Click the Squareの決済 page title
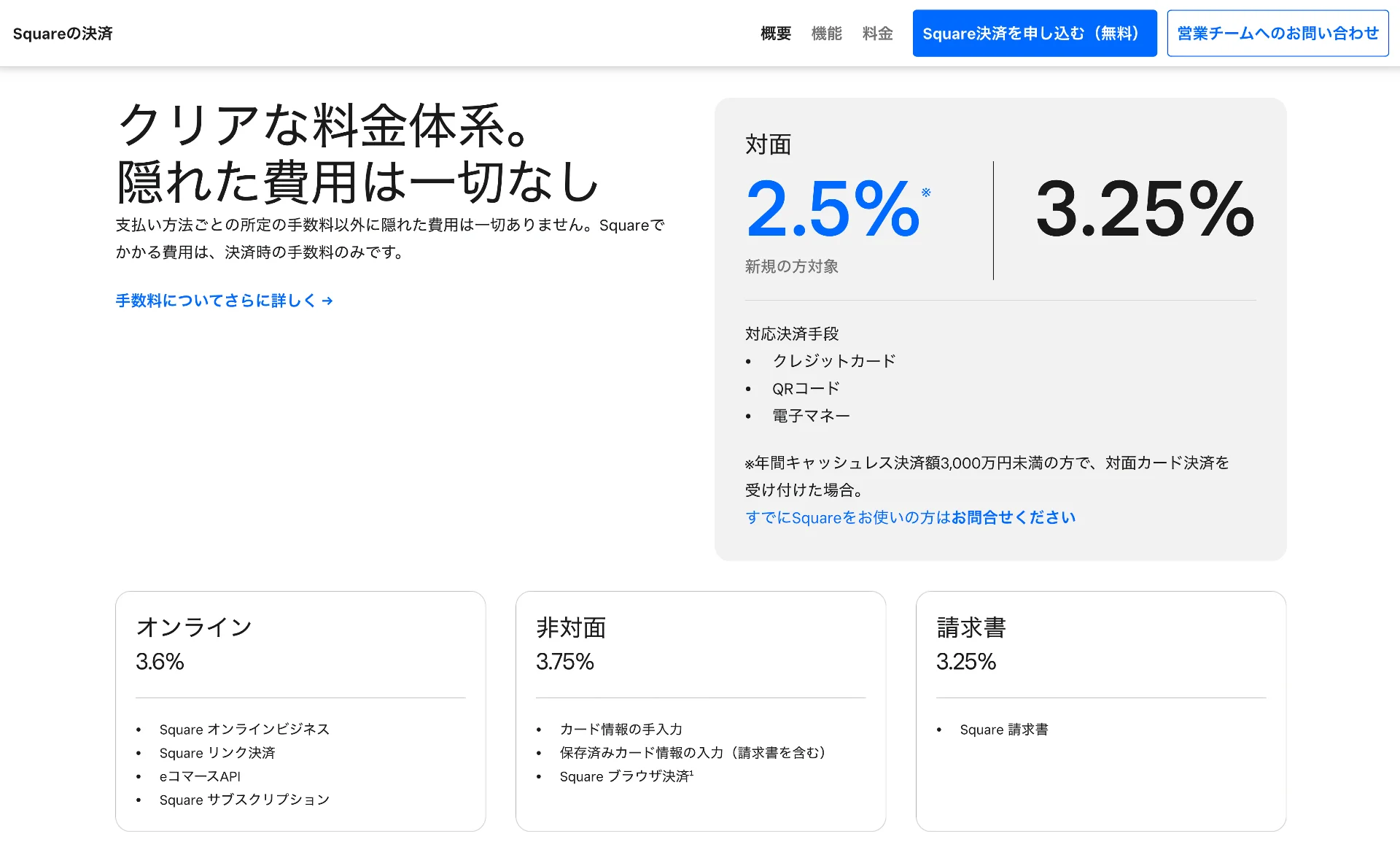 [x=63, y=34]
